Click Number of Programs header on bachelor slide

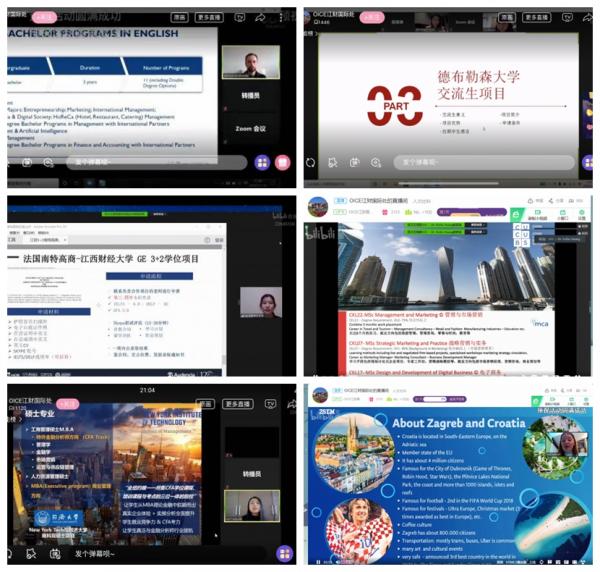pyautogui.click(x=166, y=68)
